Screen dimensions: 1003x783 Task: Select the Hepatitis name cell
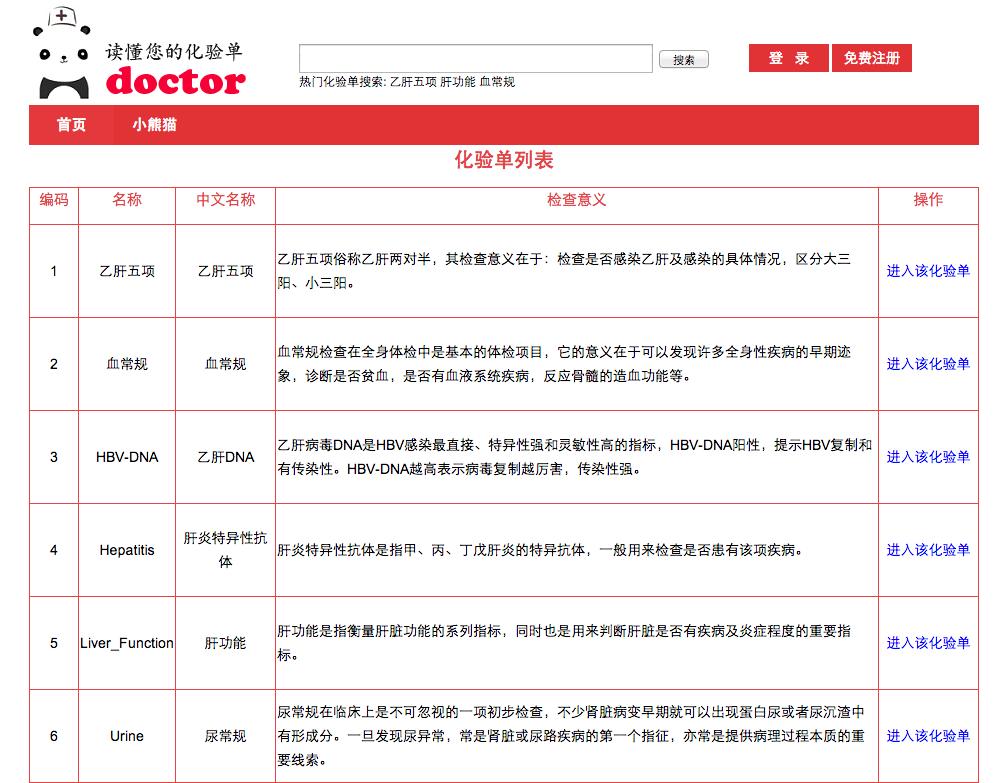tap(127, 550)
